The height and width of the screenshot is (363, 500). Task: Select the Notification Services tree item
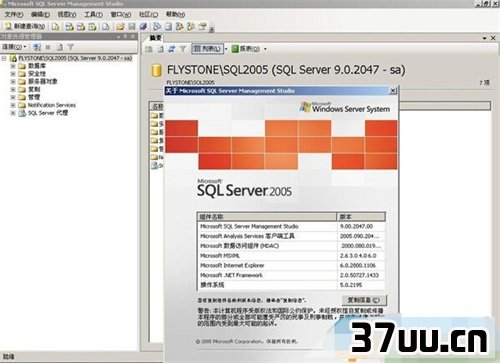[x=52, y=105]
